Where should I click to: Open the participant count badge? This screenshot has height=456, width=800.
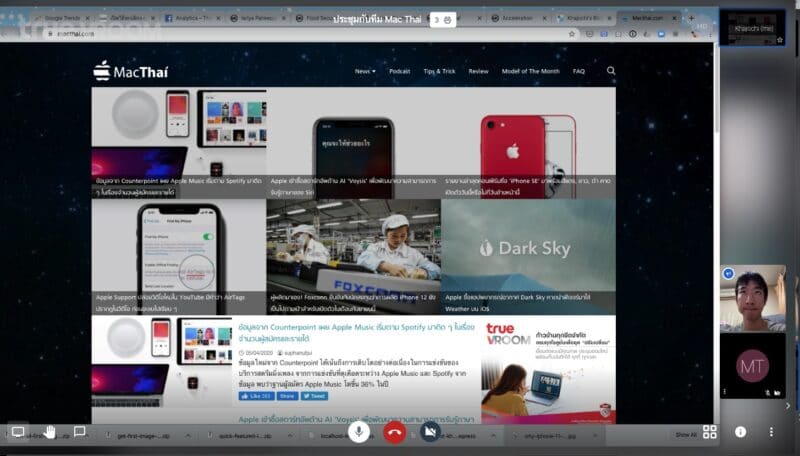(442, 20)
